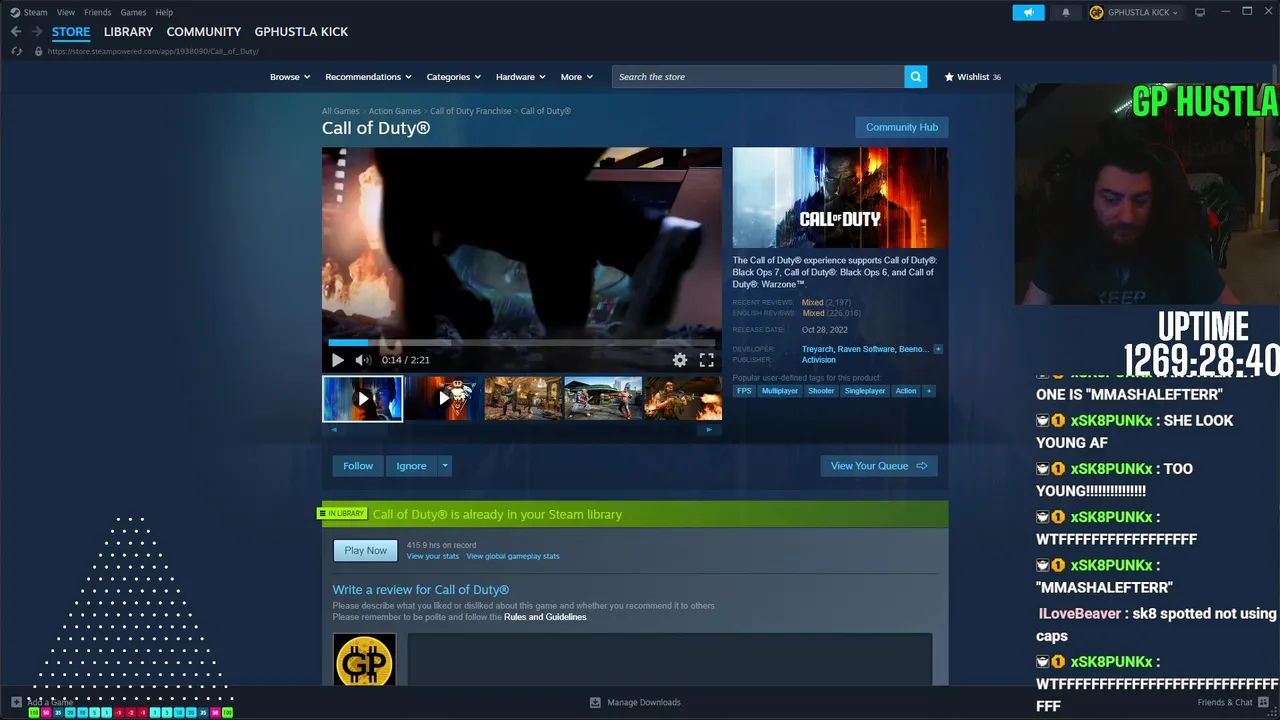Open developer Treyarch link
1280x720 pixels.
pos(817,349)
